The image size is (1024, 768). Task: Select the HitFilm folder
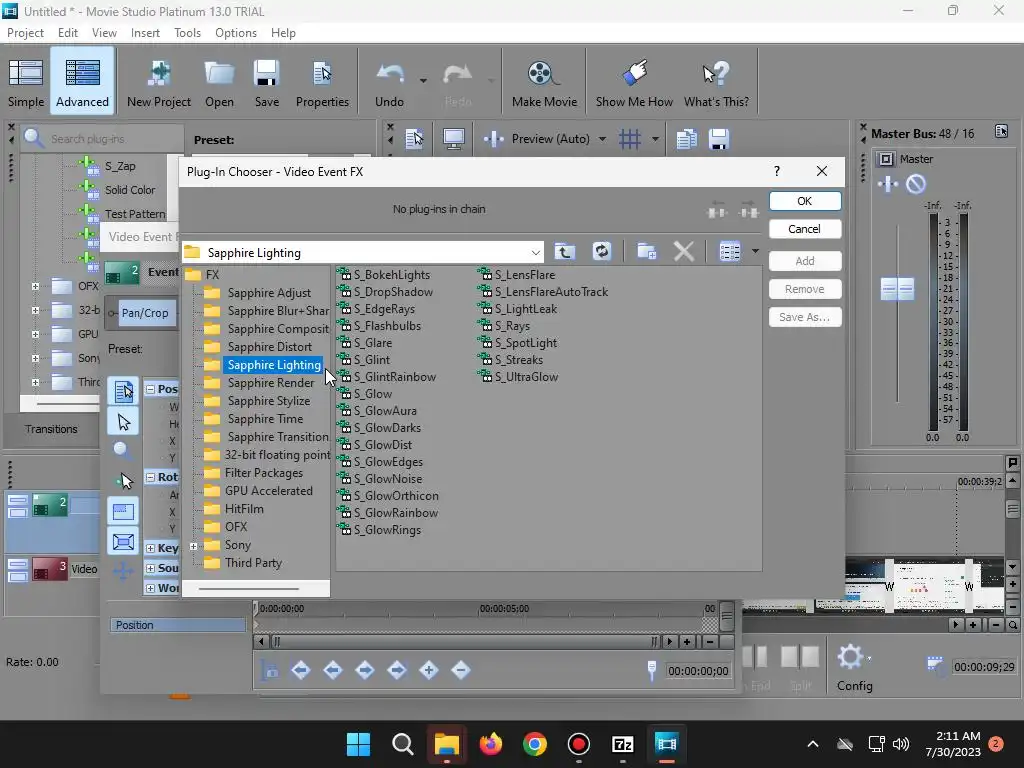[244, 509]
